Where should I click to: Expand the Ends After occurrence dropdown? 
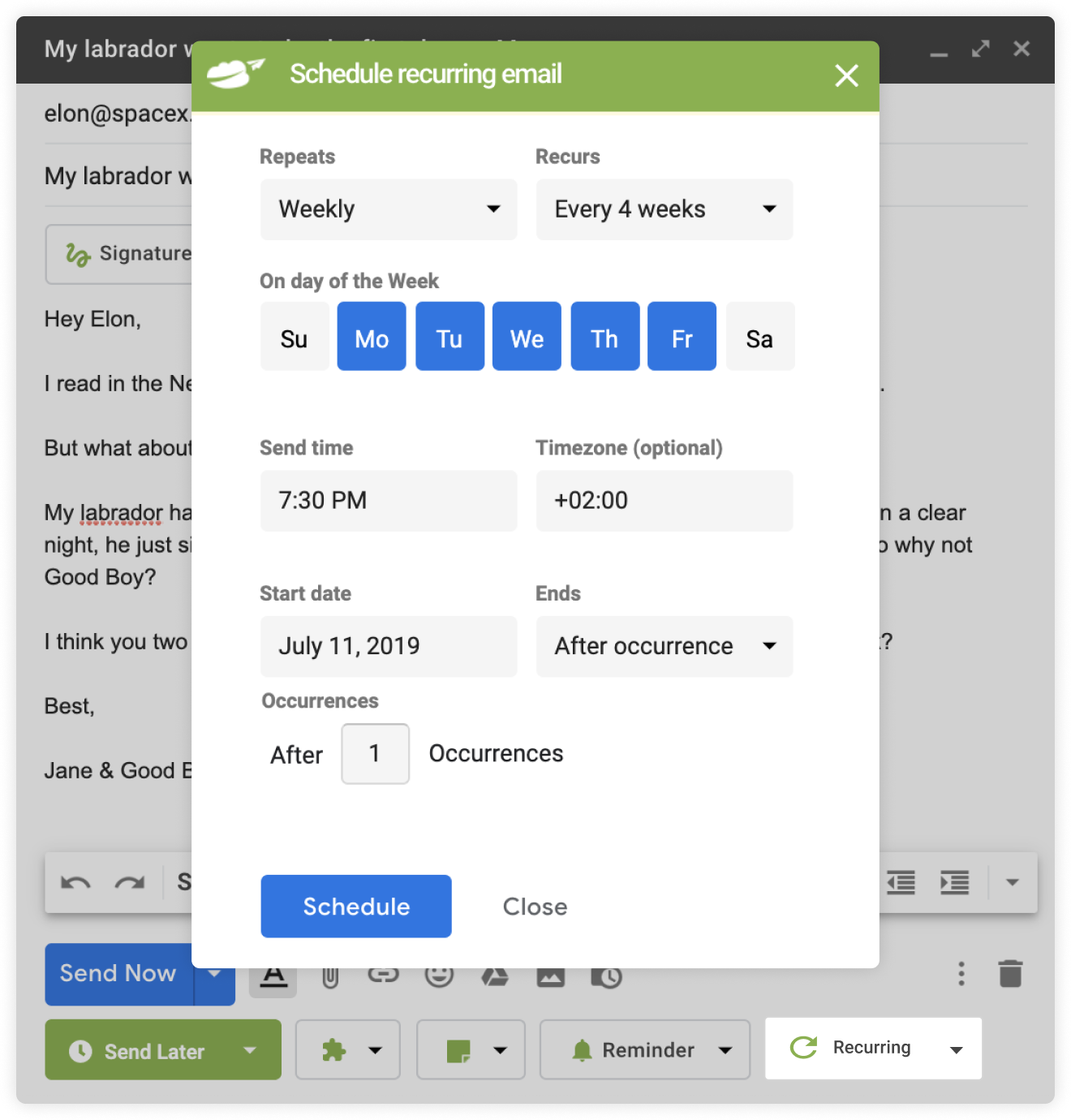click(664, 646)
